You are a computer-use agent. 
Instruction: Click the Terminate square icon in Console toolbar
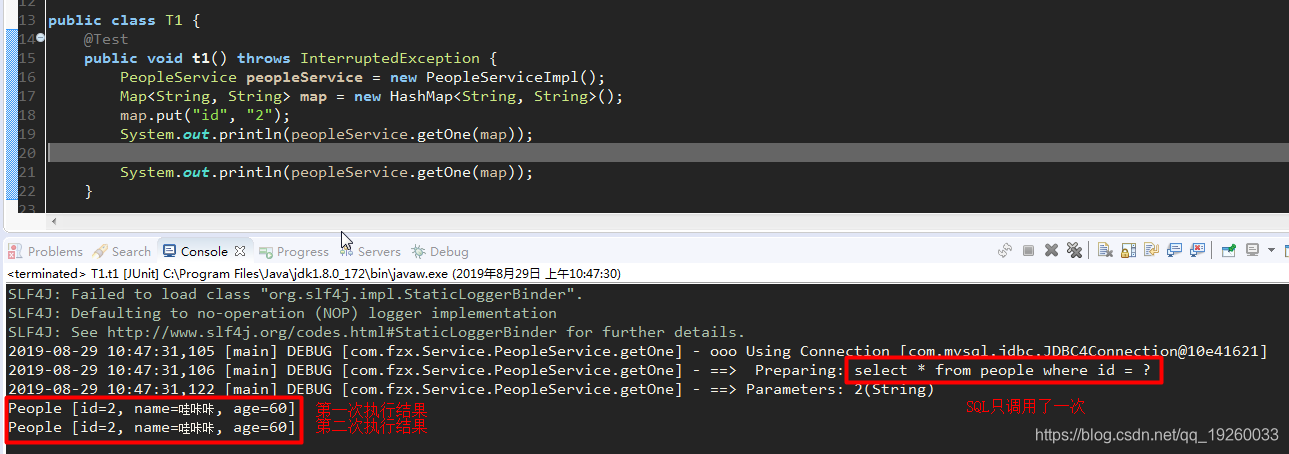pos(1028,250)
